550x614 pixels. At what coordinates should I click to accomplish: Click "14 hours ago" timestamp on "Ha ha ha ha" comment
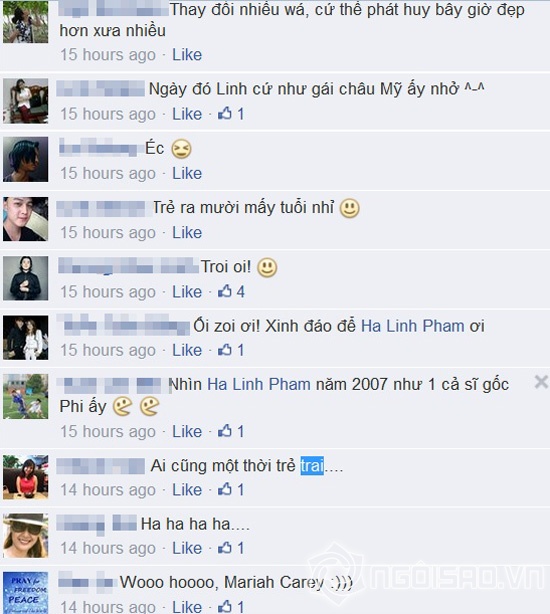click(108, 548)
